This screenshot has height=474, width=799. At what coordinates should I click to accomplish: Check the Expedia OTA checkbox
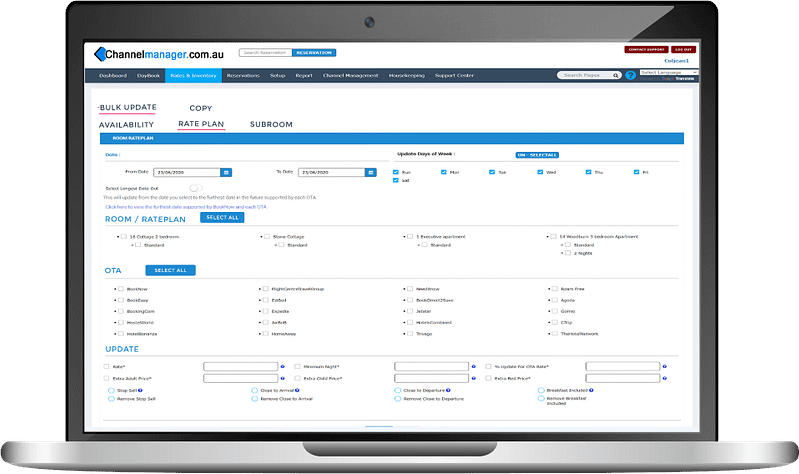265,311
